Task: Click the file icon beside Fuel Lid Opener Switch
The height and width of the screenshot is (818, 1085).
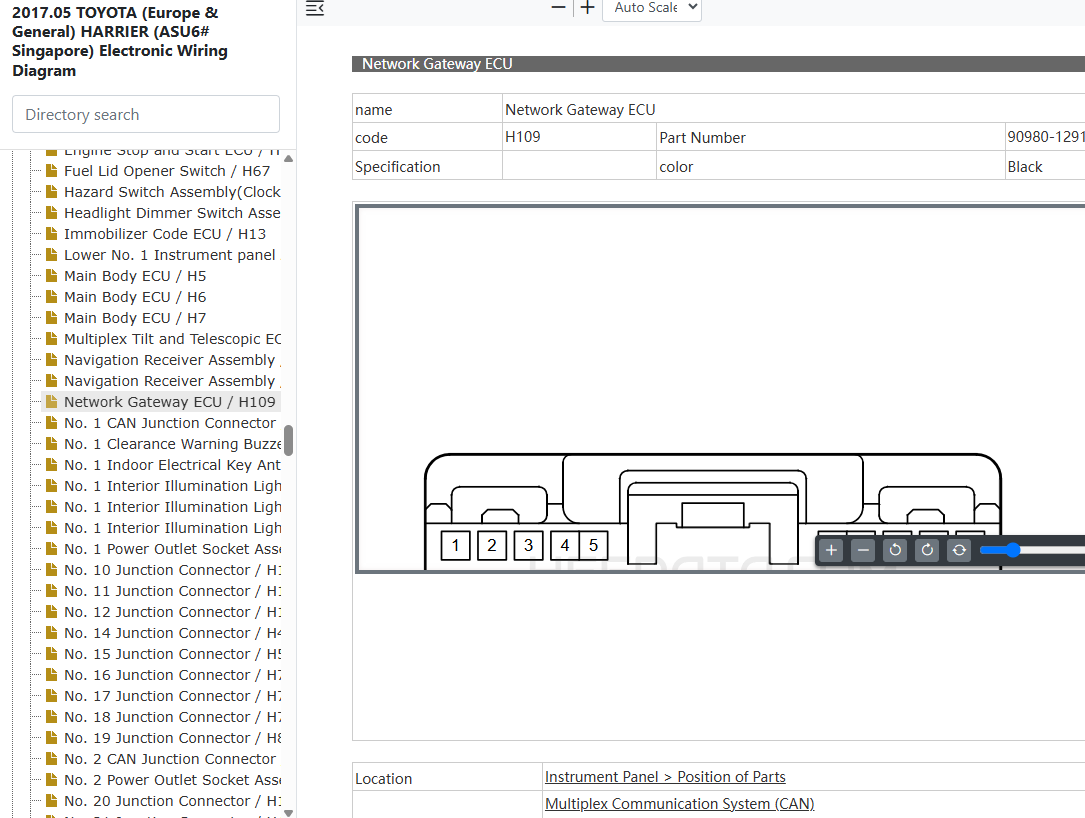Action: (51, 170)
